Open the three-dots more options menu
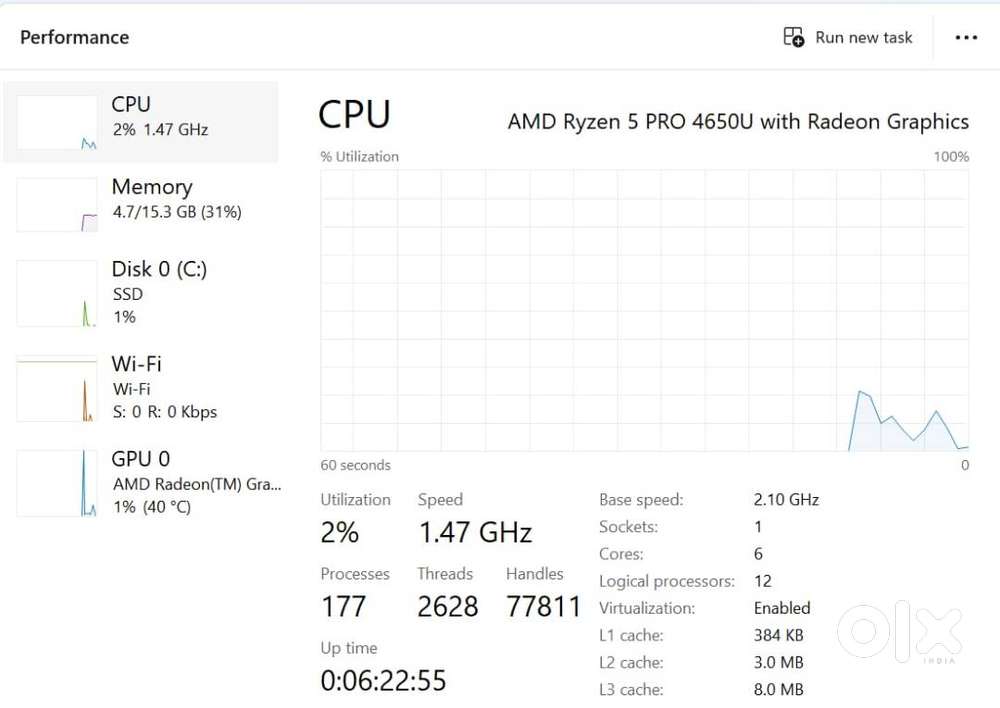1000x708 pixels. pos(966,38)
